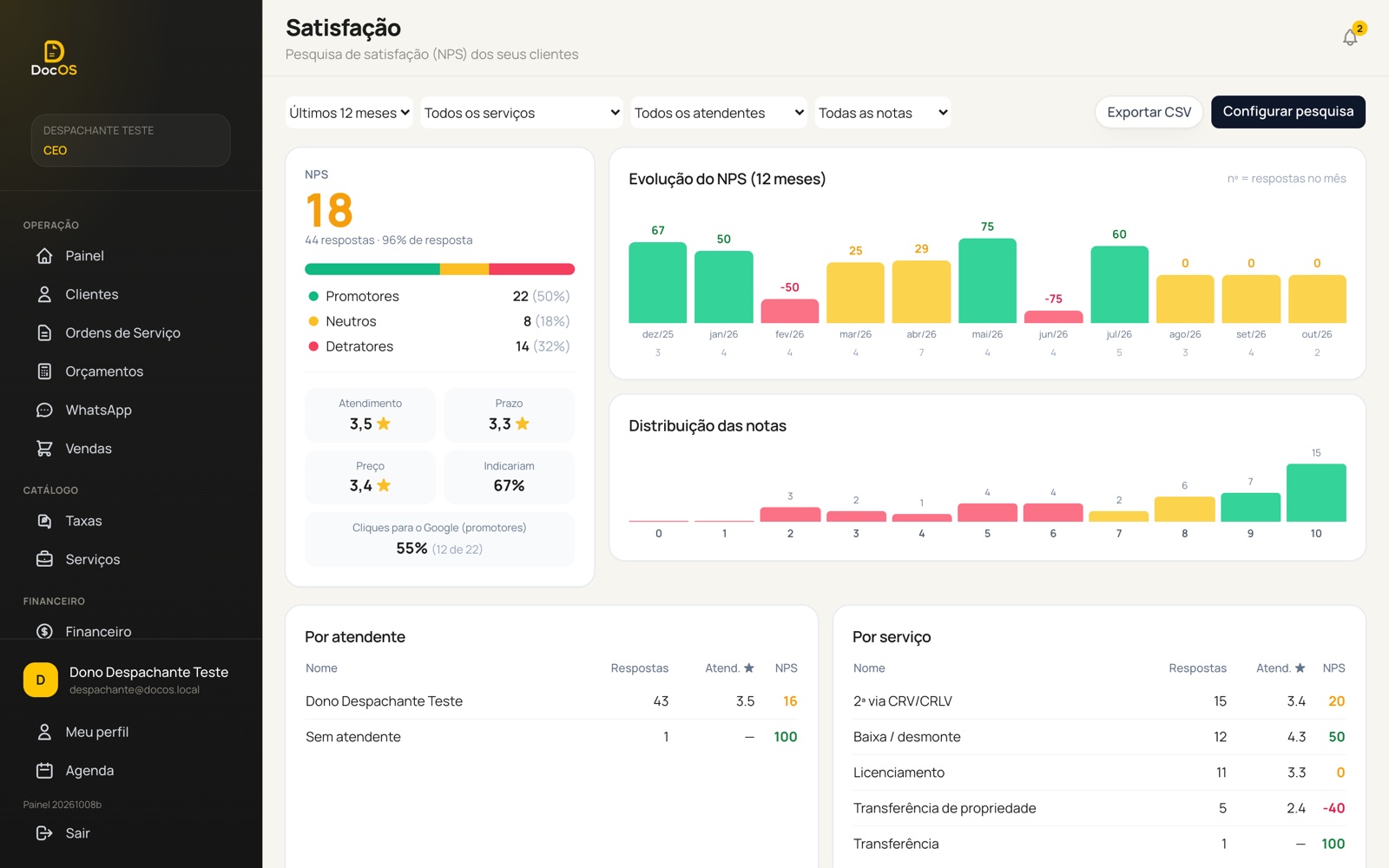The width and height of the screenshot is (1389, 868).
Task: Click Configurar pesquisa button
Action: pyautogui.click(x=1288, y=112)
